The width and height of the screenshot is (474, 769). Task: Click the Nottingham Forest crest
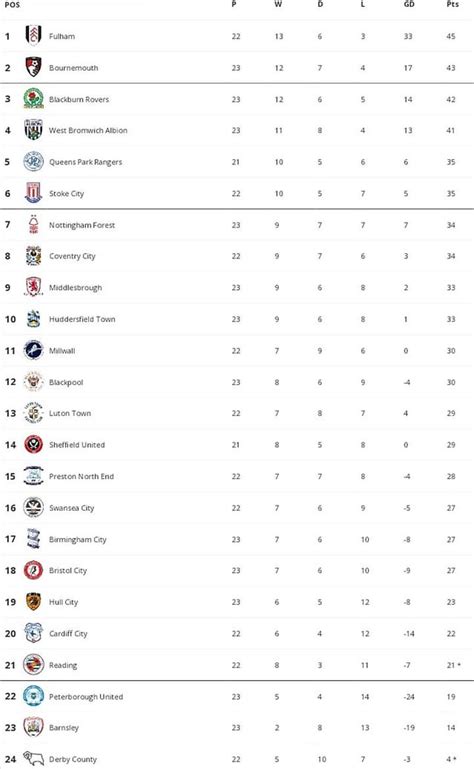coord(33,225)
